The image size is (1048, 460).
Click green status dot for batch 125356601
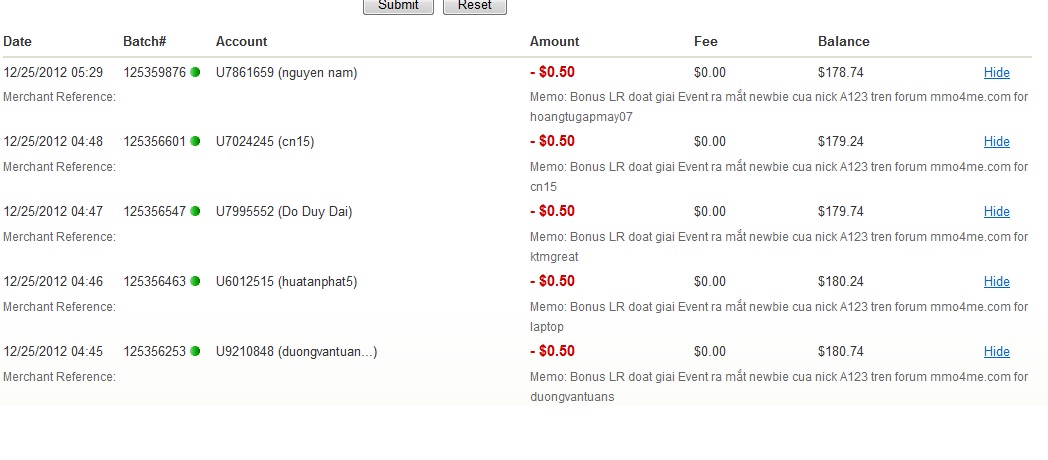pyautogui.click(x=196, y=142)
